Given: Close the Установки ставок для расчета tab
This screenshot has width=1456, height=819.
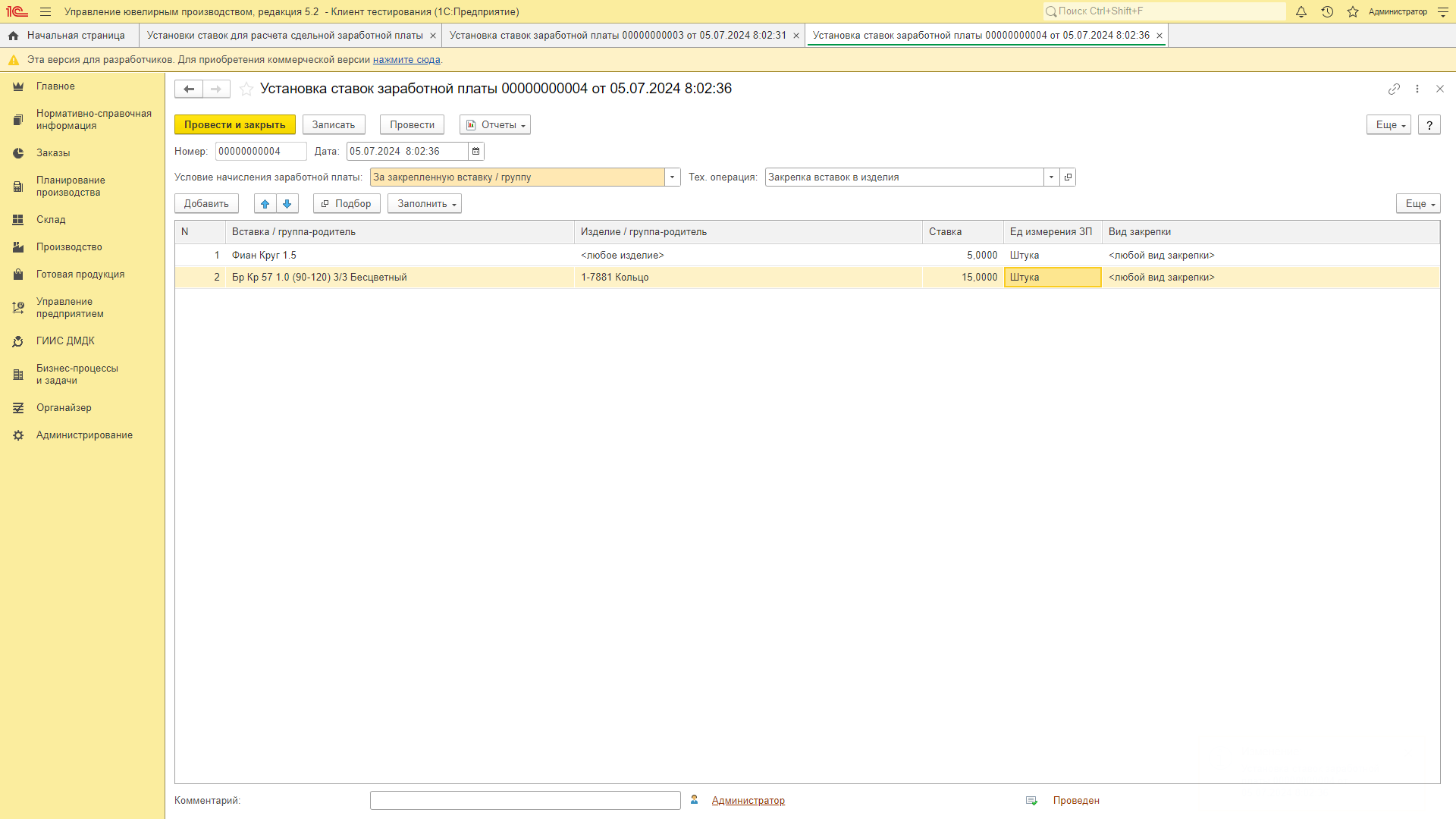Looking at the screenshot, I should tap(433, 36).
